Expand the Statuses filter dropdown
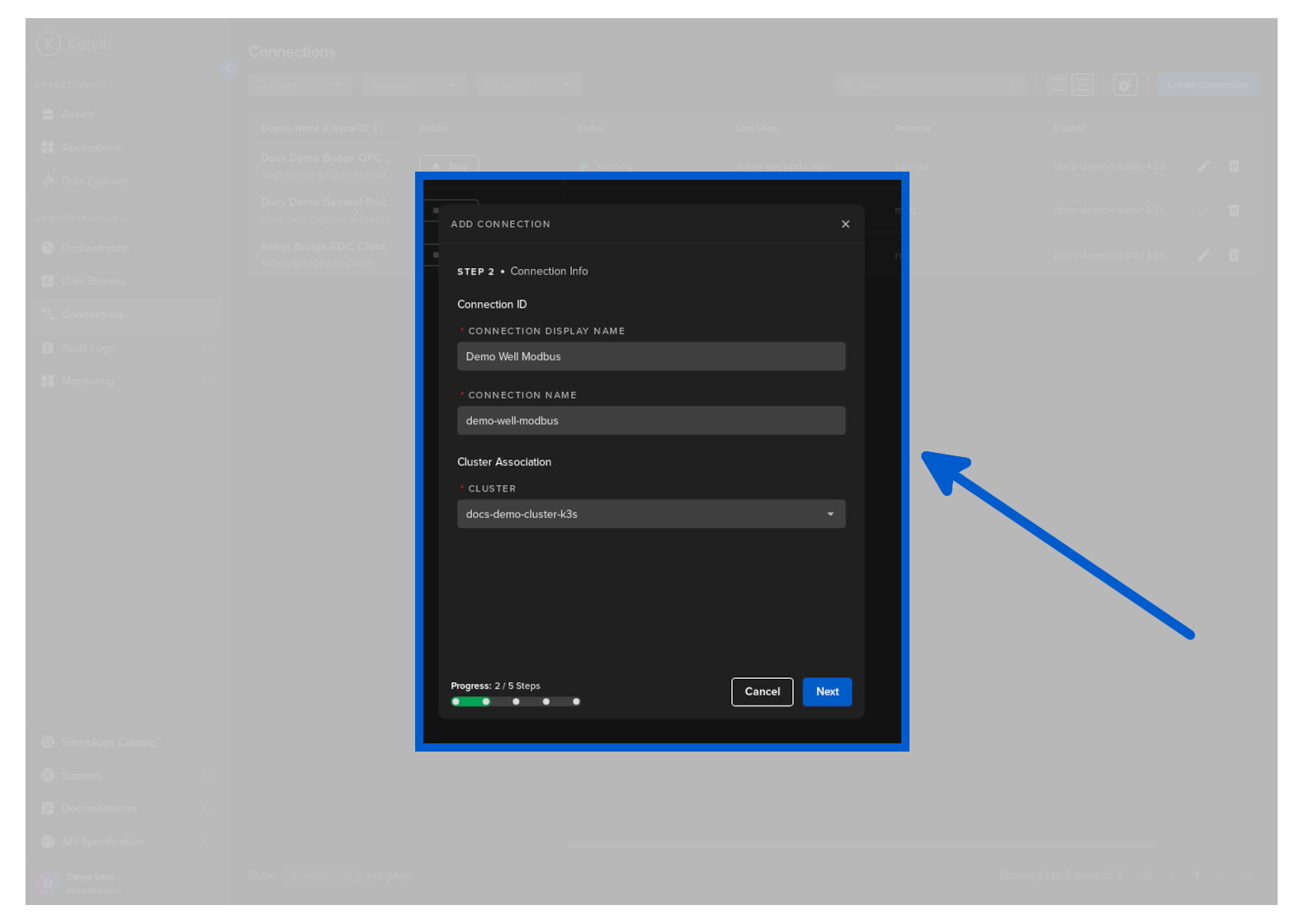1304x924 pixels. [x=413, y=85]
